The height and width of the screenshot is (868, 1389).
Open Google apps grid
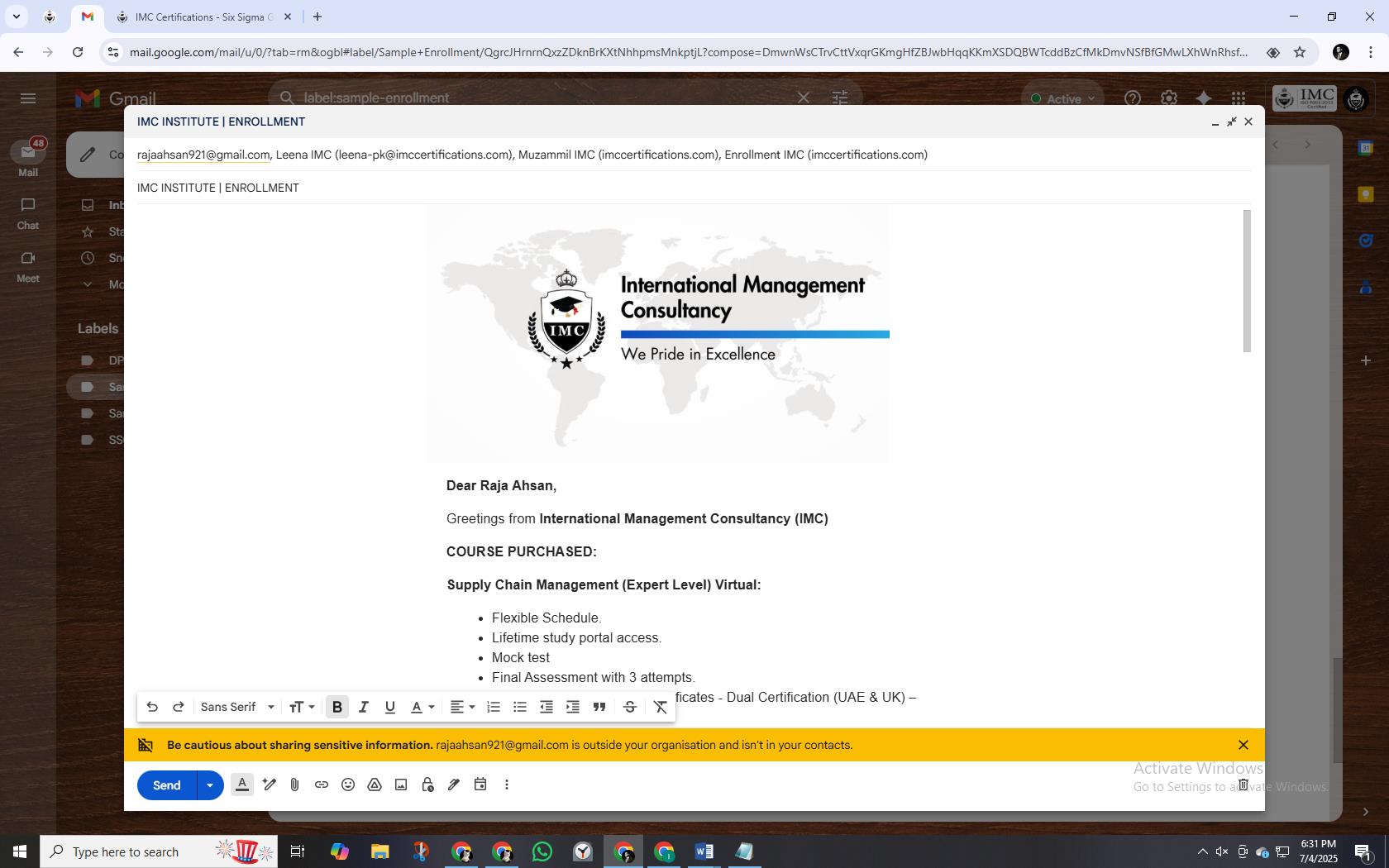point(1238,98)
